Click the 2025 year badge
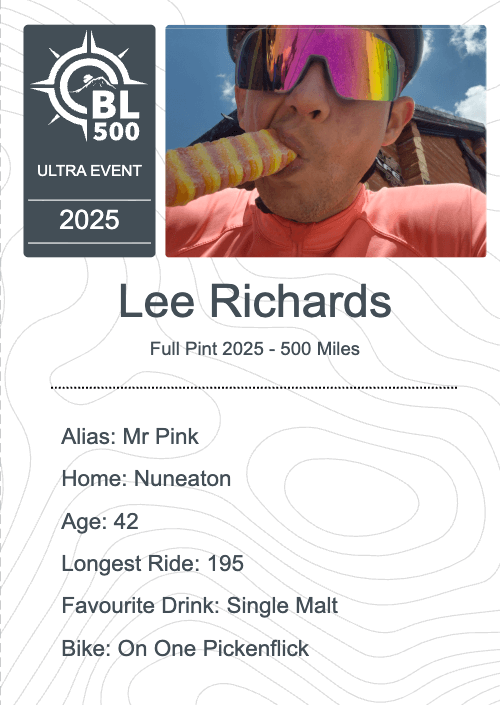The width and height of the screenshot is (500, 705). coord(89,220)
